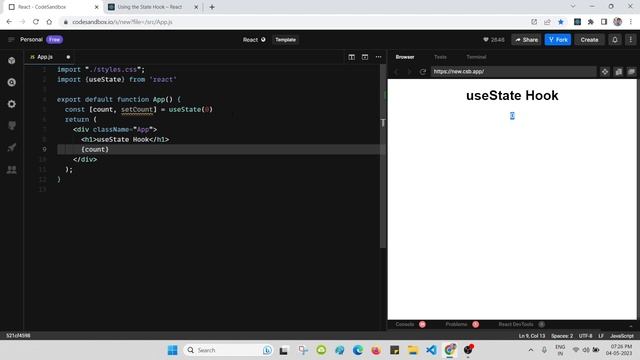Close the unsaved App.js tab dot

coord(68,57)
